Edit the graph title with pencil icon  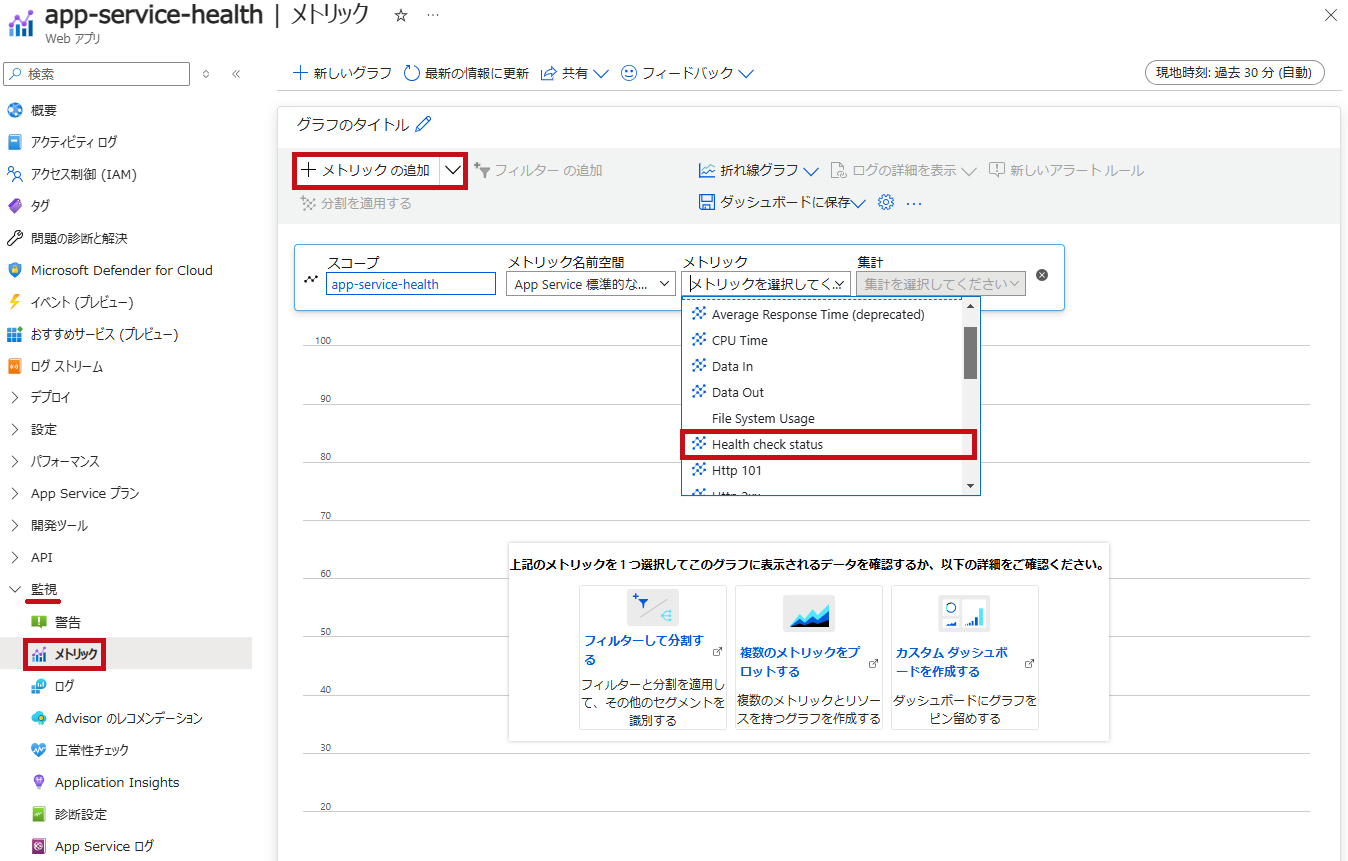click(x=423, y=124)
